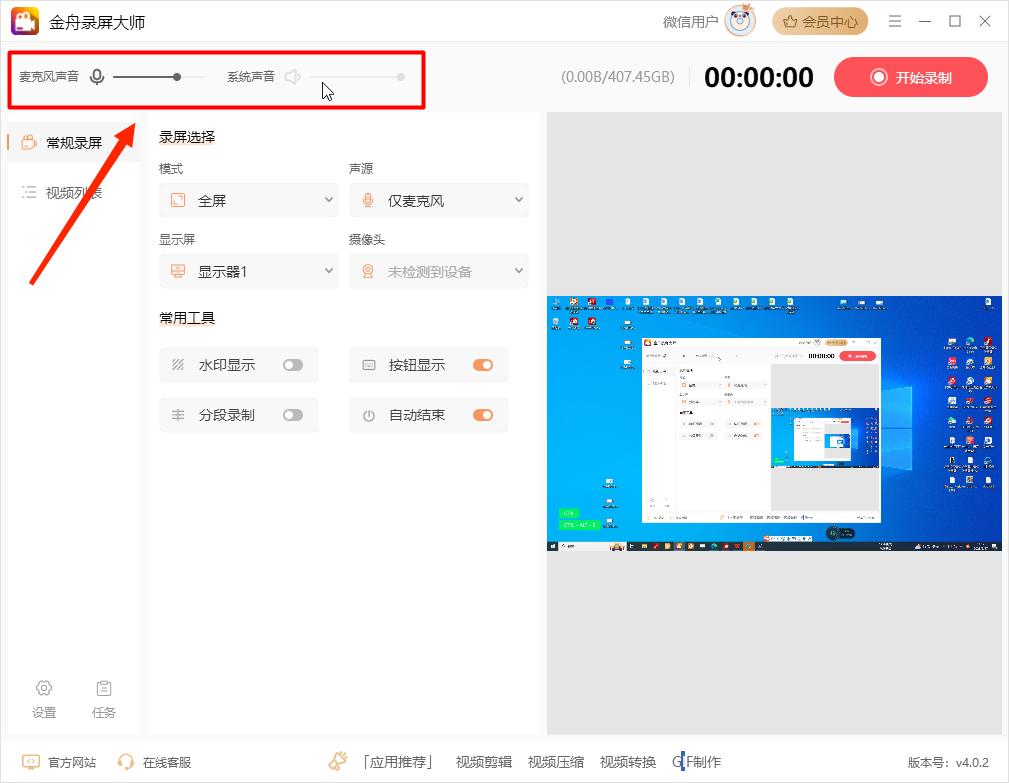Open the 模式 dropdown showing 全屏
The height and width of the screenshot is (783, 1009).
point(248,200)
